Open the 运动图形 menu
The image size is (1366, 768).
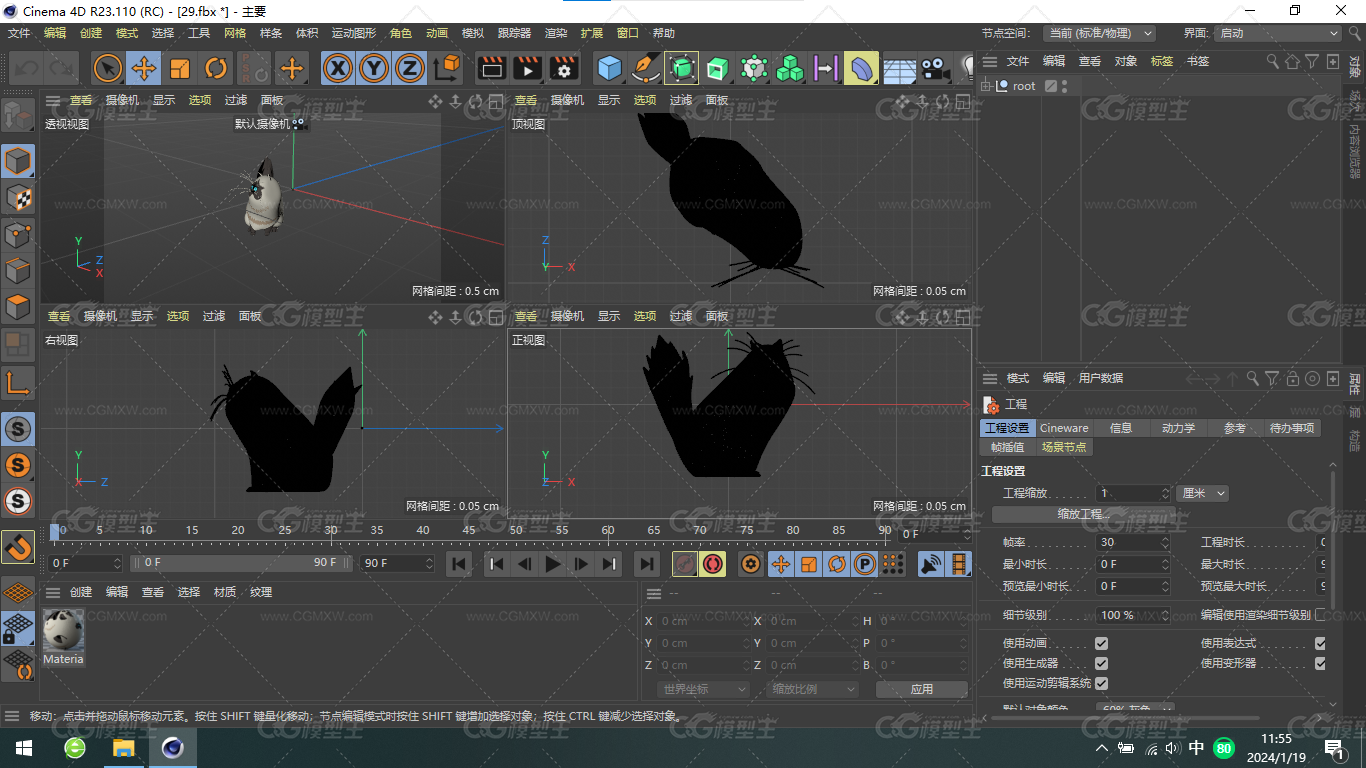[x=355, y=33]
